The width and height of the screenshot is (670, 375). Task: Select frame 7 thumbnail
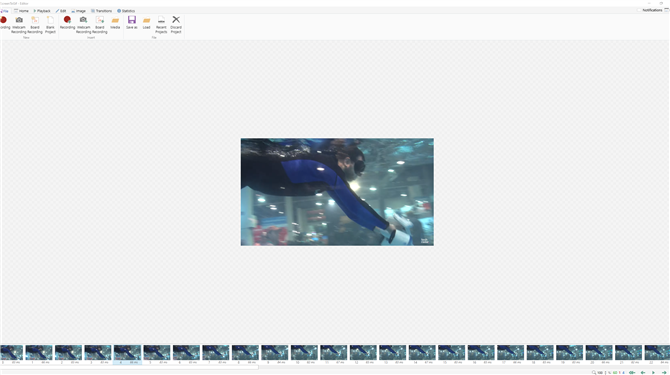[216, 354]
